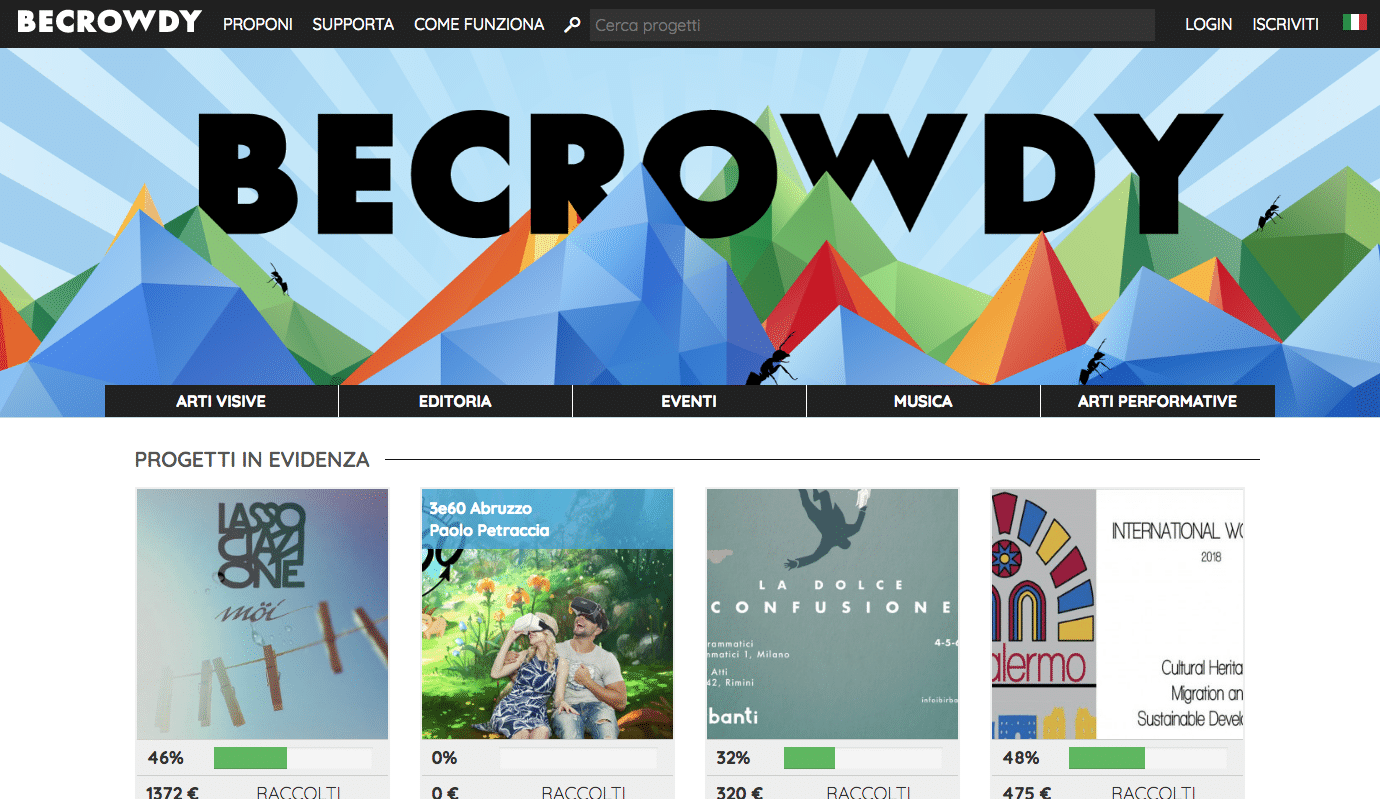Open the Italian flag language selector
1380x799 pixels.
point(1355,22)
